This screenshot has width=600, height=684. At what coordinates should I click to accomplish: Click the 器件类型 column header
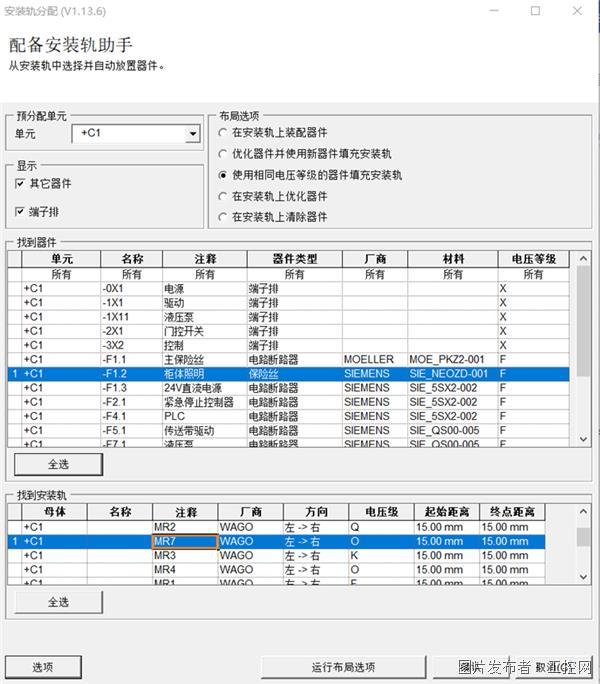294,259
